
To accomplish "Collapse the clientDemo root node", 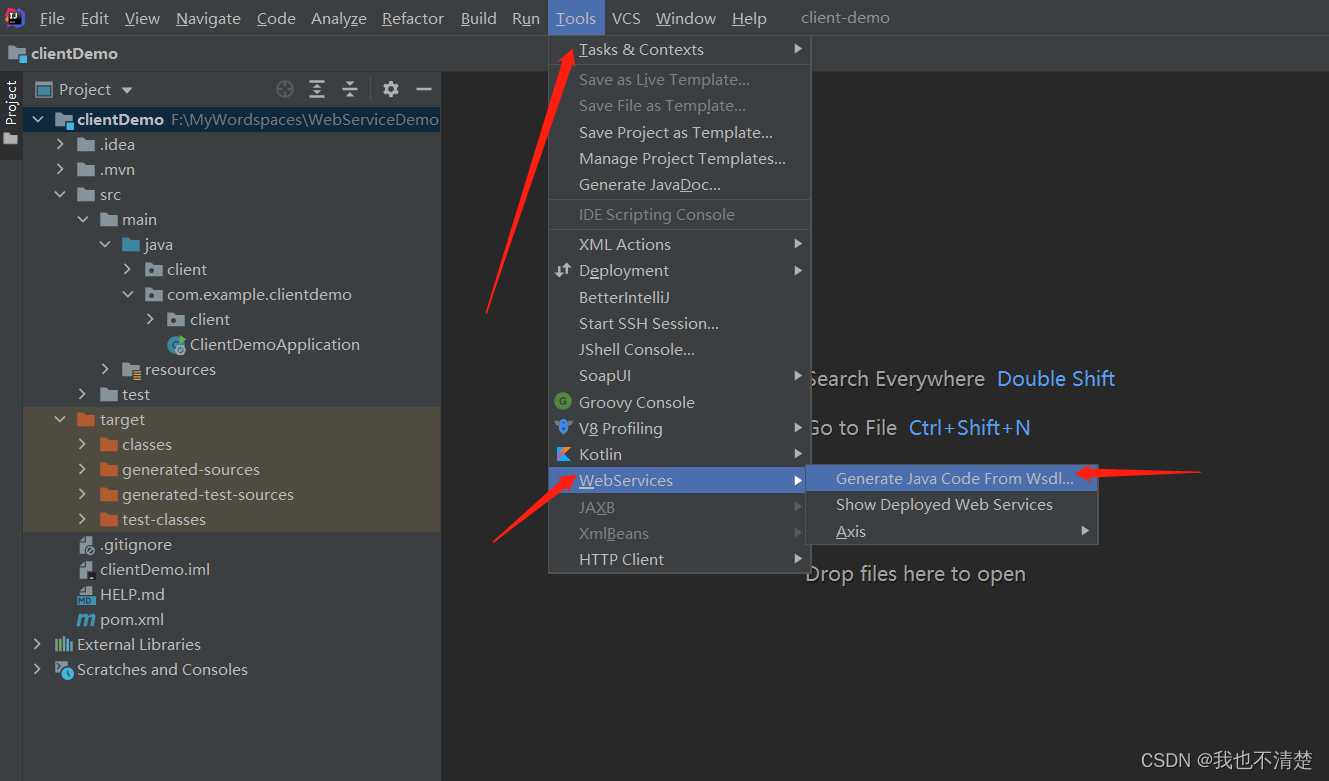I will point(39,119).
